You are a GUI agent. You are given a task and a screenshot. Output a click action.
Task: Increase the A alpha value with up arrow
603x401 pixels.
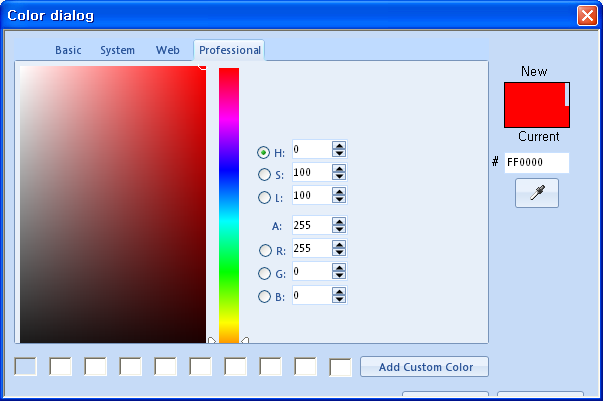pos(339,221)
